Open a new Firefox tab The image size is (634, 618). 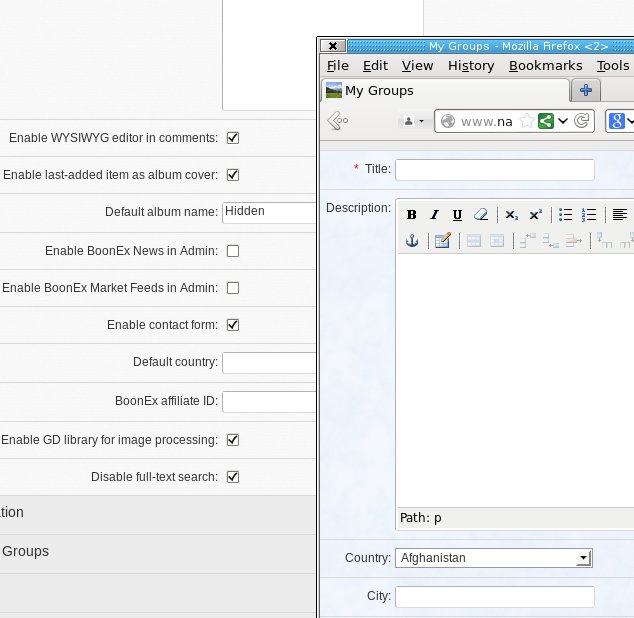(x=586, y=90)
